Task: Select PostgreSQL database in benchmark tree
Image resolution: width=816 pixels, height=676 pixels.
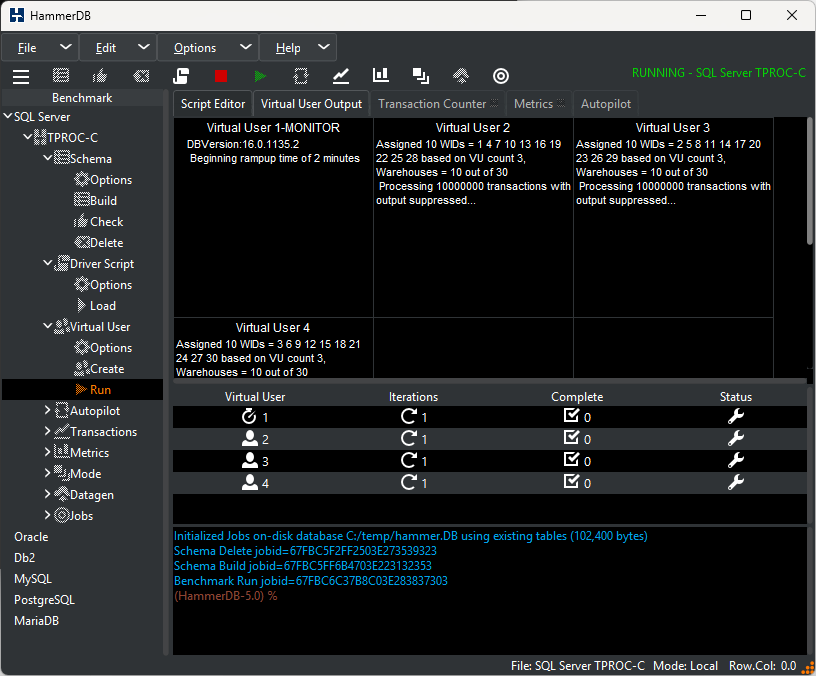Action: point(44,600)
